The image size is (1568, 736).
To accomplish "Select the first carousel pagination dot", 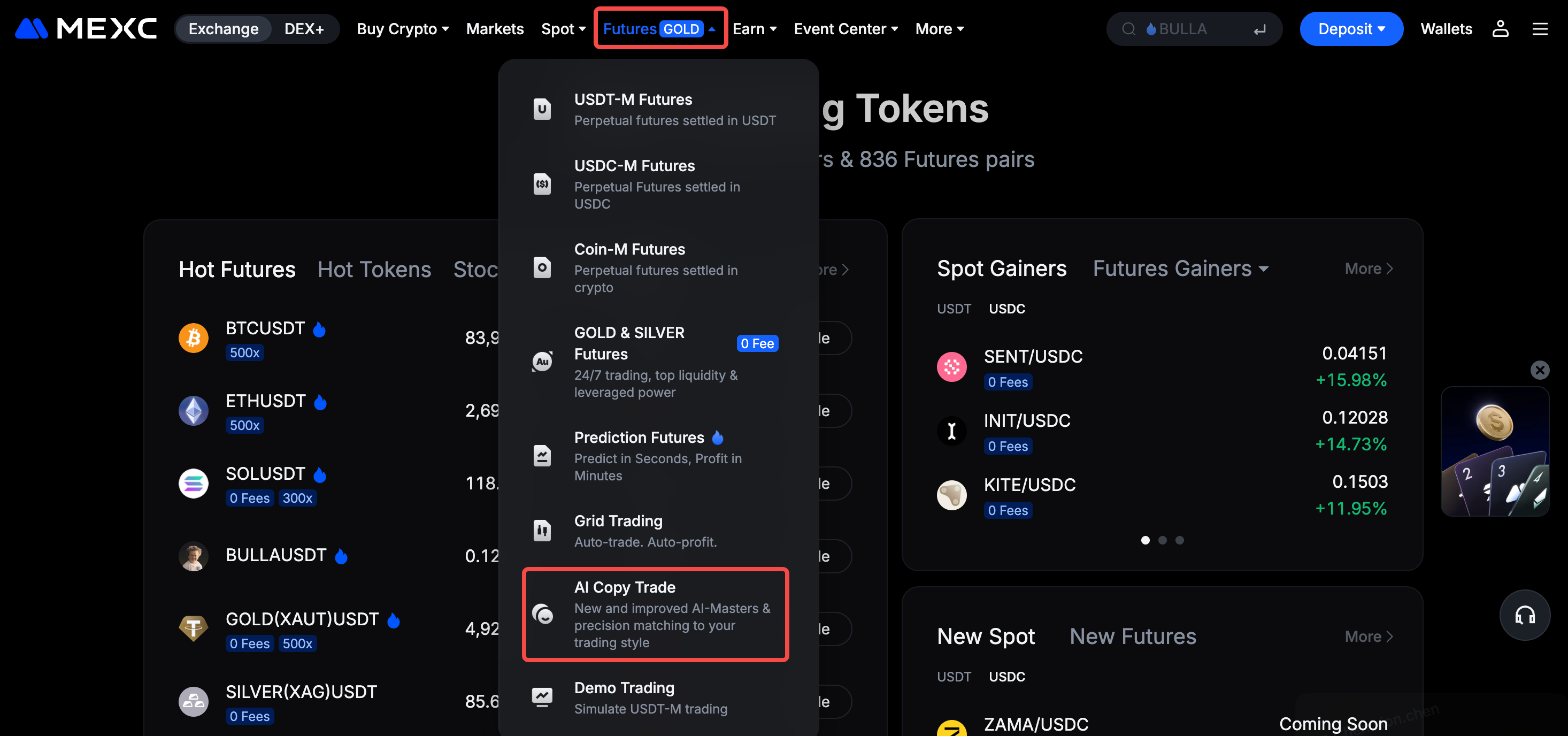I will point(1145,540).
